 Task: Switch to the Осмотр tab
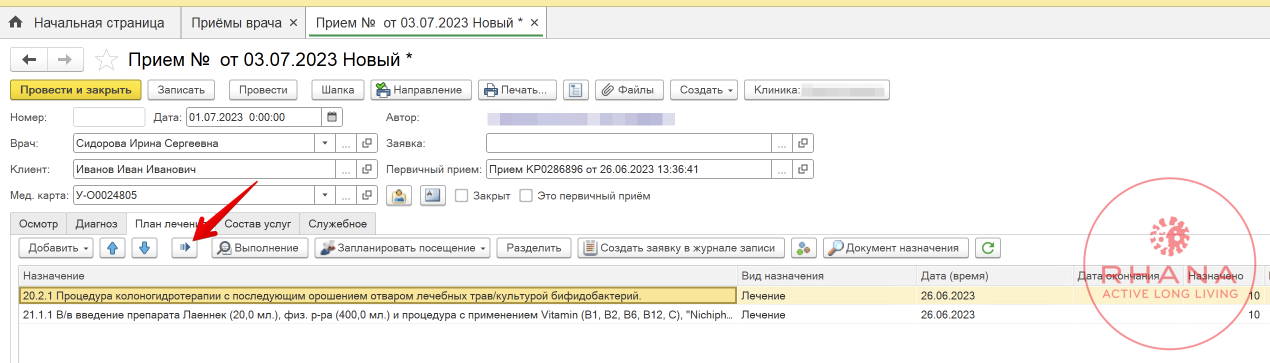pos(38,223)
